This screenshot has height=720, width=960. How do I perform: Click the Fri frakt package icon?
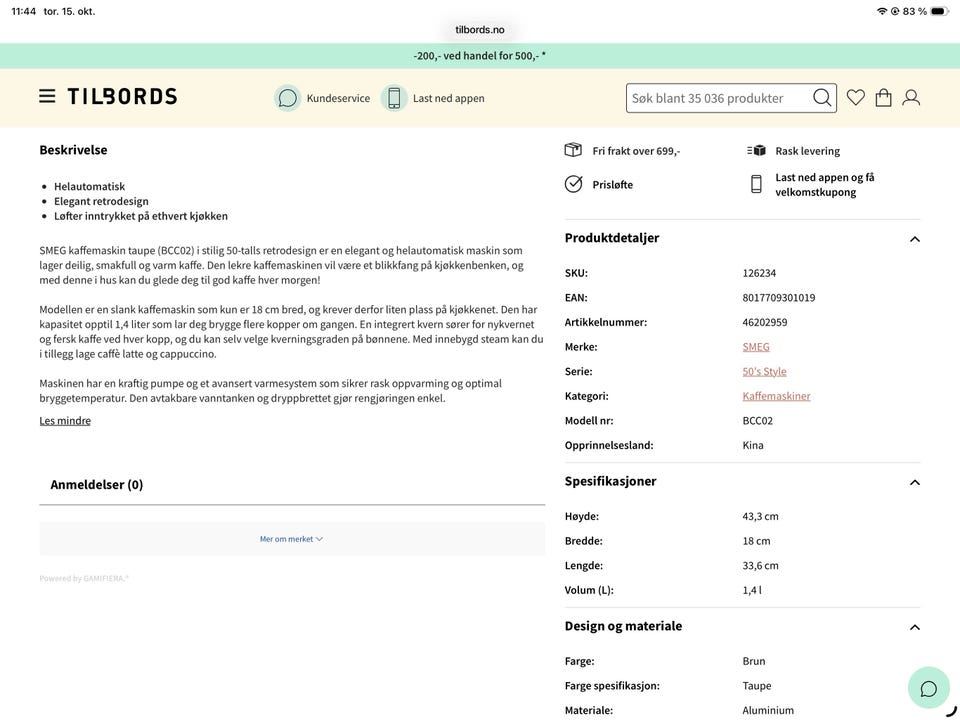coord(573,150)
